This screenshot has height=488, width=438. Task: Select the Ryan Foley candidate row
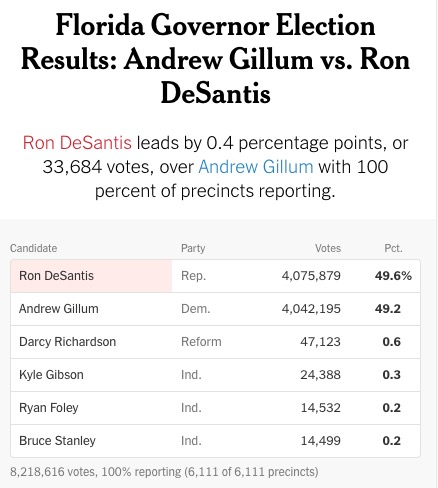pyautogui.click(x=215, y=408)
